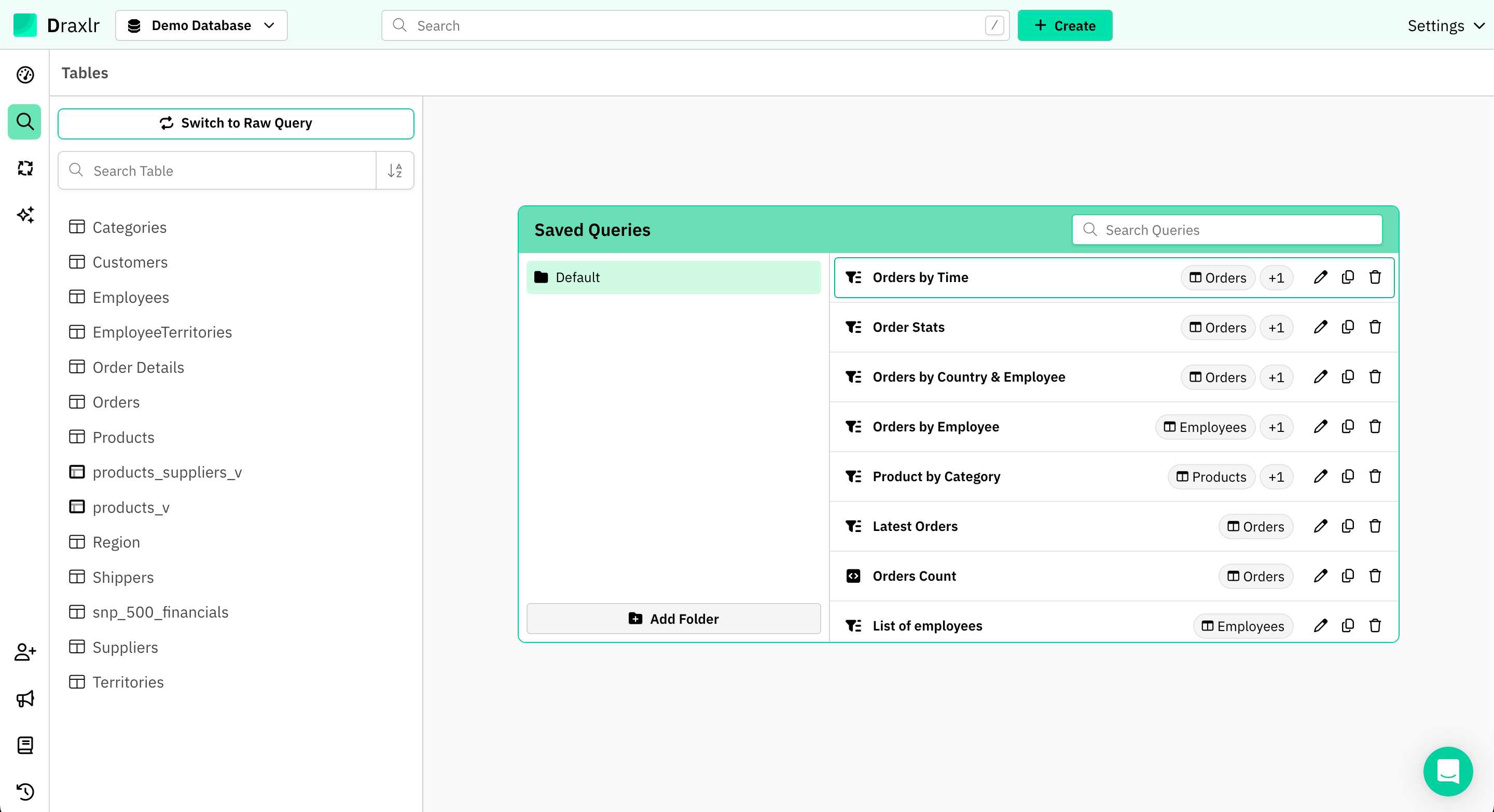The height and width of the screenshot is (812, 1494).
Task: Delete the Orders by Employee query
Action: [x=1375, y=427]
